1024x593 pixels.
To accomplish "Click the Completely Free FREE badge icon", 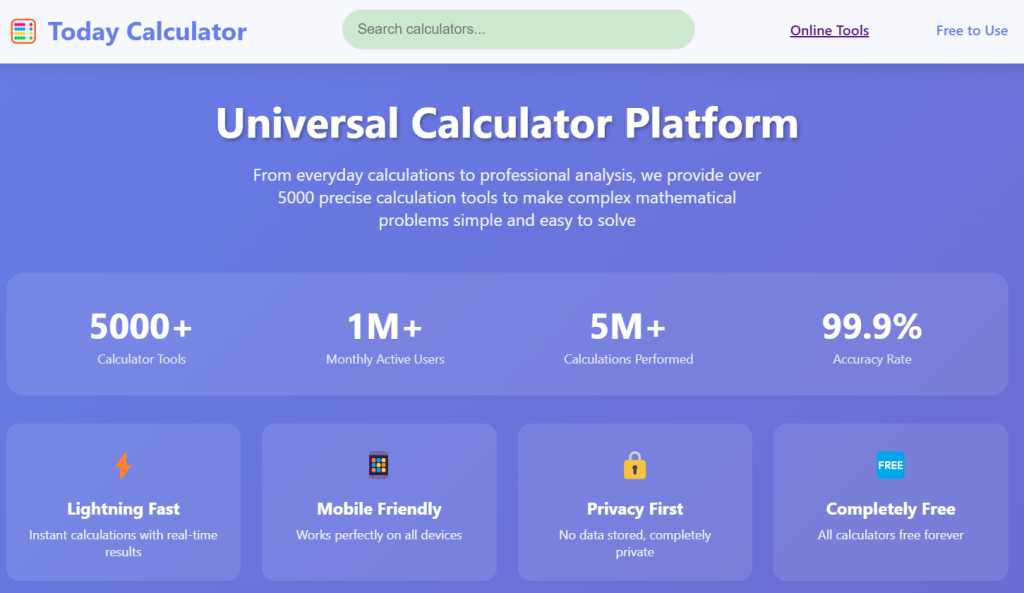I will [x=890, y=464].
